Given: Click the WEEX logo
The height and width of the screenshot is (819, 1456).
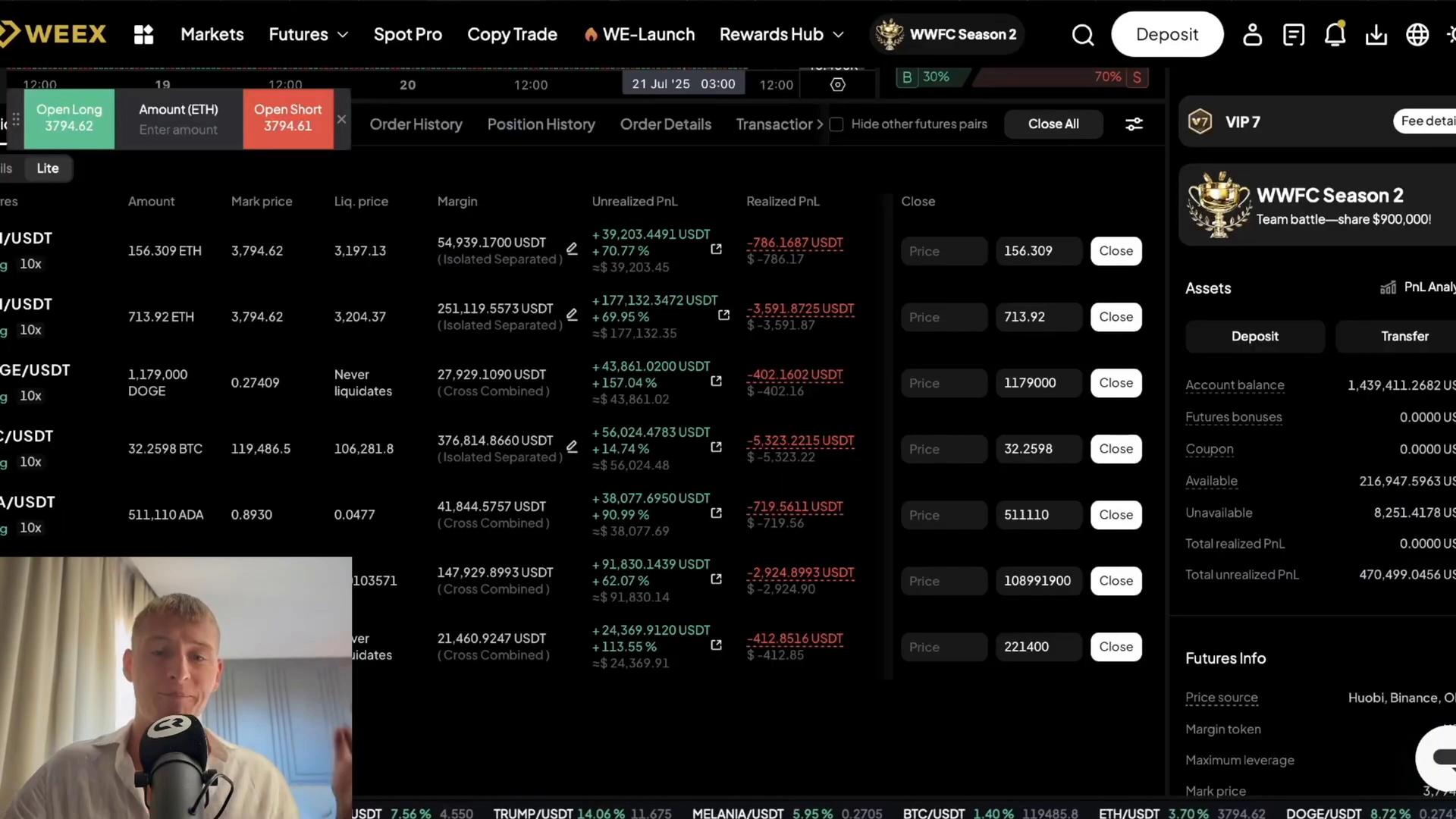Looking at the screenshot, I should pos(53,34).
